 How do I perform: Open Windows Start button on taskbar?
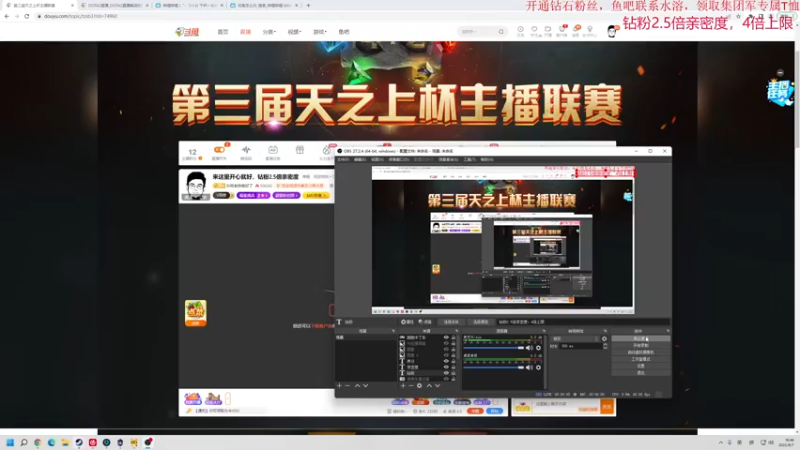[10, 442]
